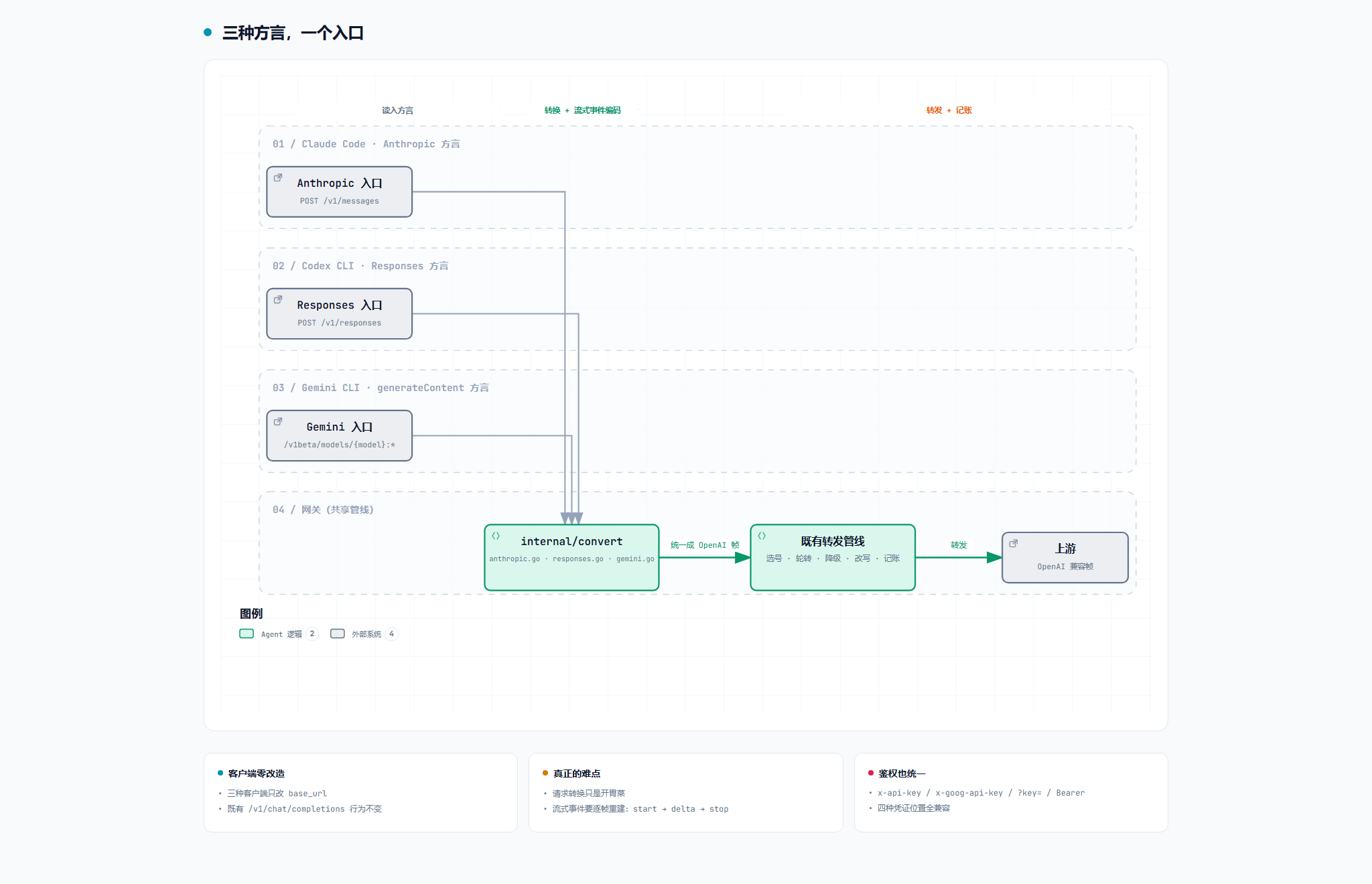Click code icon on internal/convert node
Screen dimensions: 1372x884
(x=496, y=536)
